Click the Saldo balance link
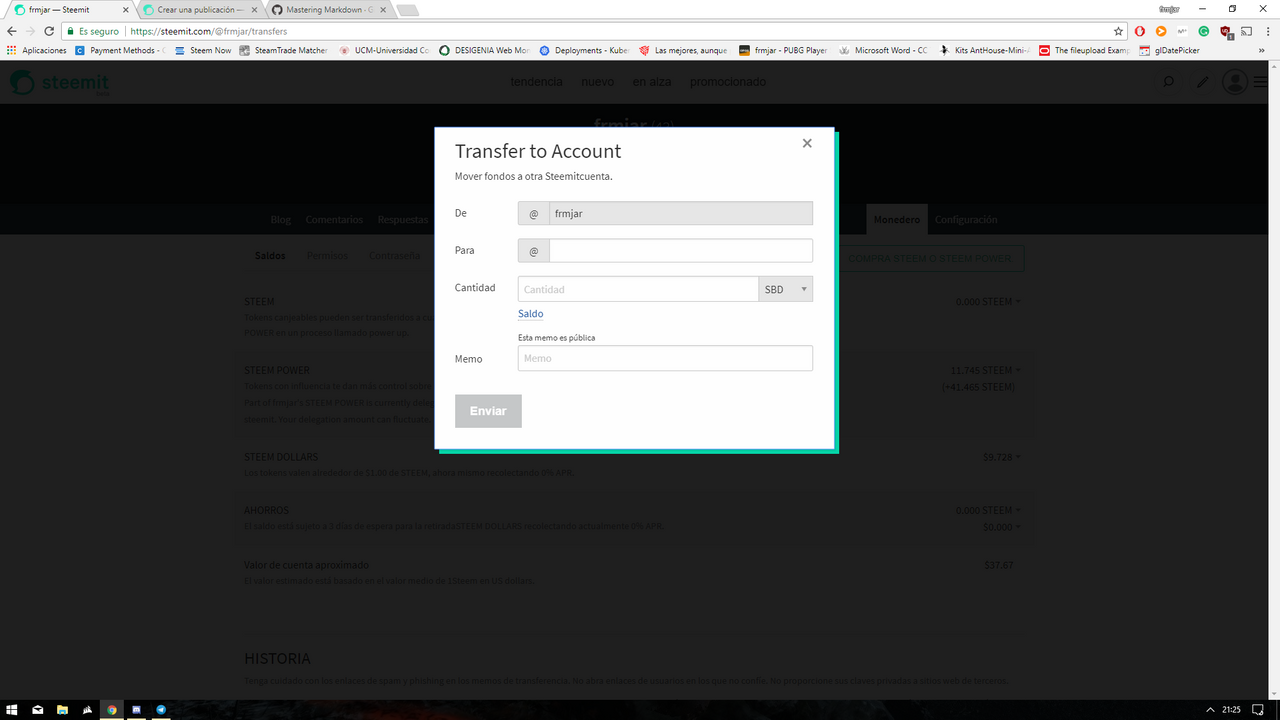 [531, 314]
